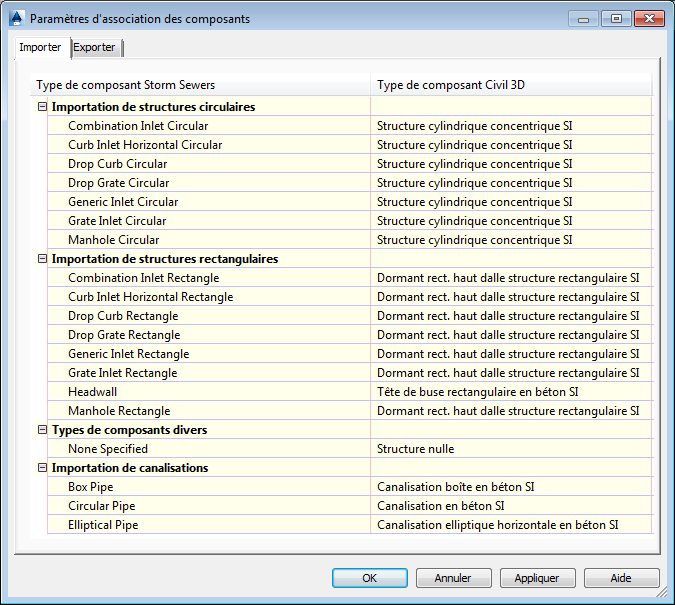Click the Type de composant Civil 3D header
Viewport: 675px width, 605px height.
pyautogui.click(x=451, y=85)
